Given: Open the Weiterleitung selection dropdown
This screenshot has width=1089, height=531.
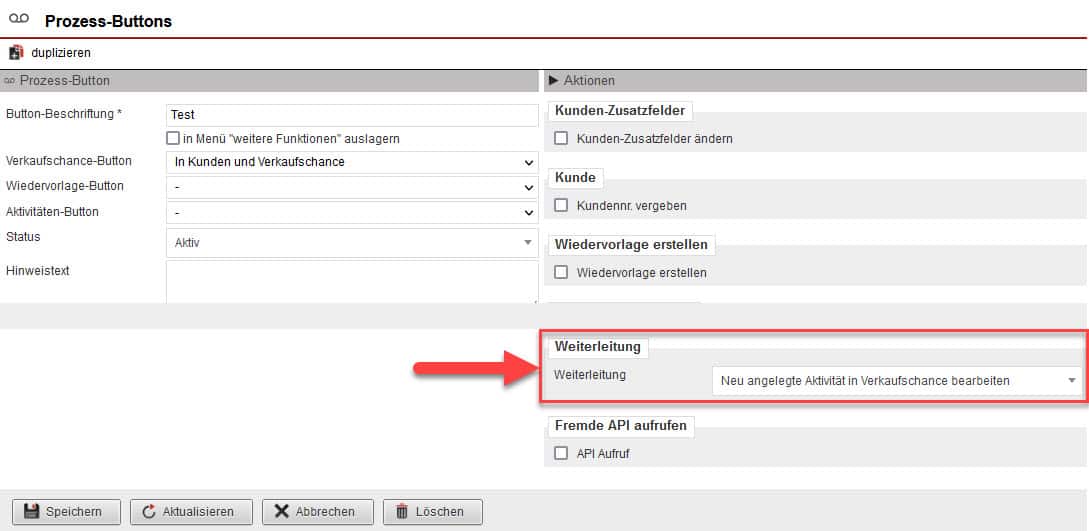Looking at the screenshot, I should [x=896, y=380].
